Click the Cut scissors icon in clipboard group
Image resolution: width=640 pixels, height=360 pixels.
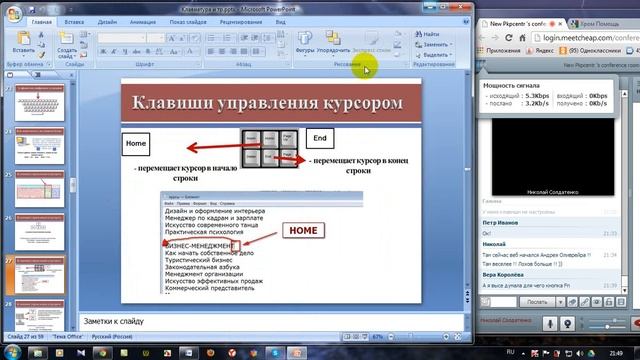tap(41, 35)
